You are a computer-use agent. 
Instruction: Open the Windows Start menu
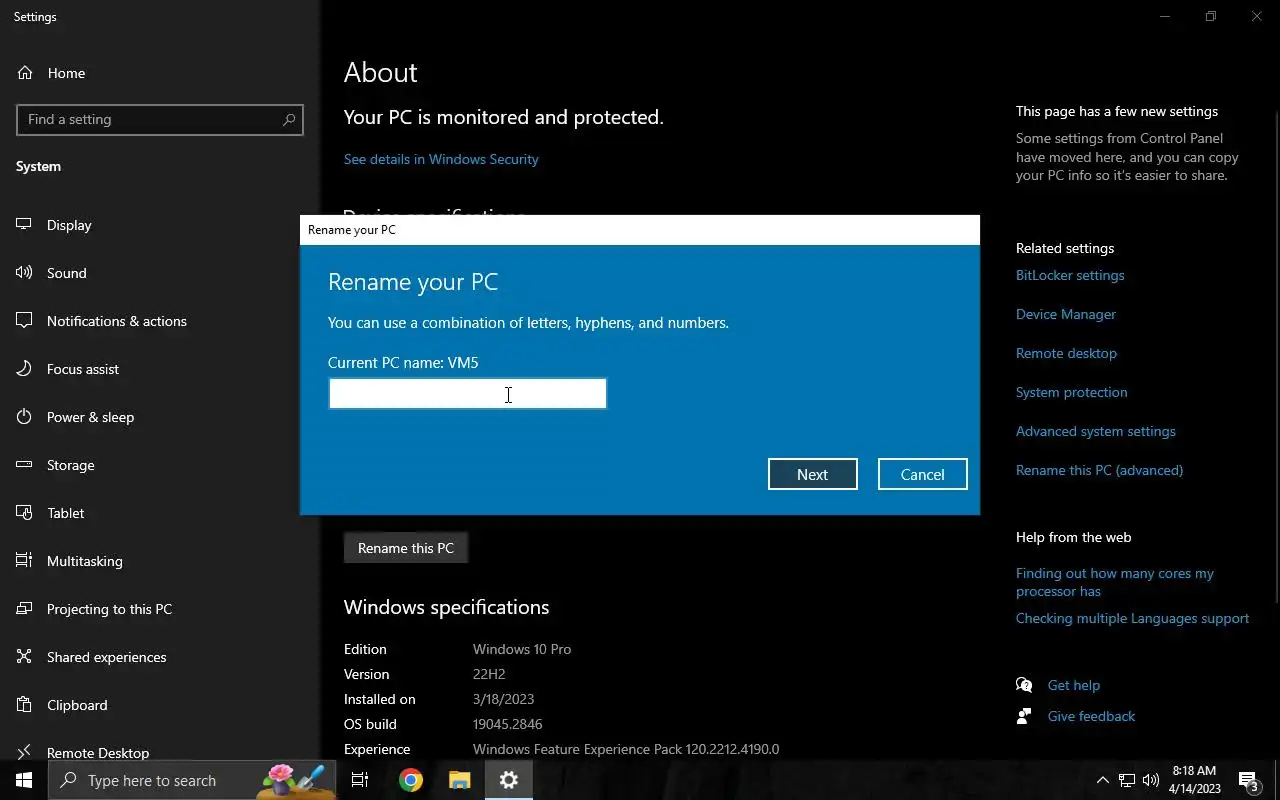[x=24, y=780]
